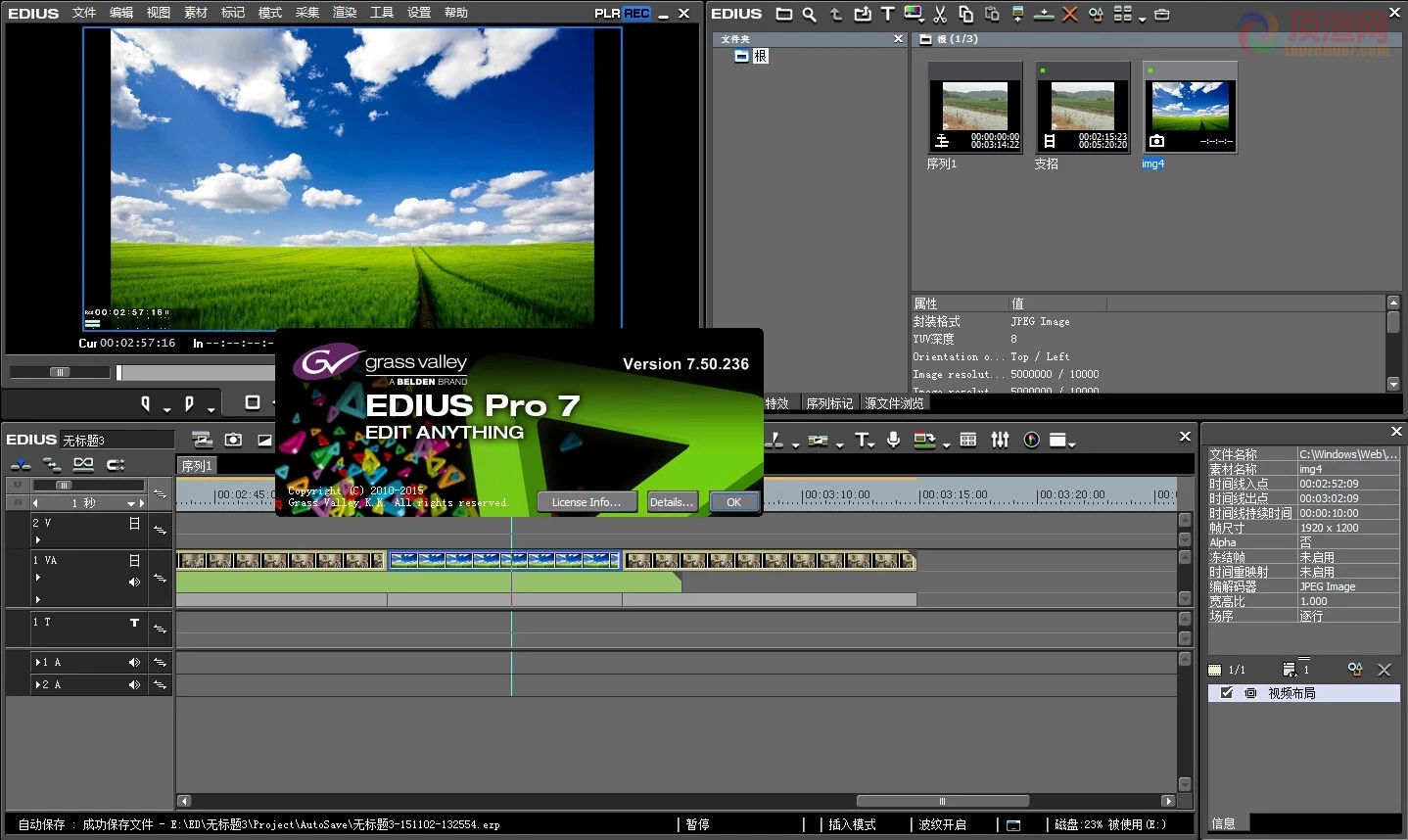Open the folder icon in Bin toolbar
The image size is (1408, 840).
(x=784, y=14)
